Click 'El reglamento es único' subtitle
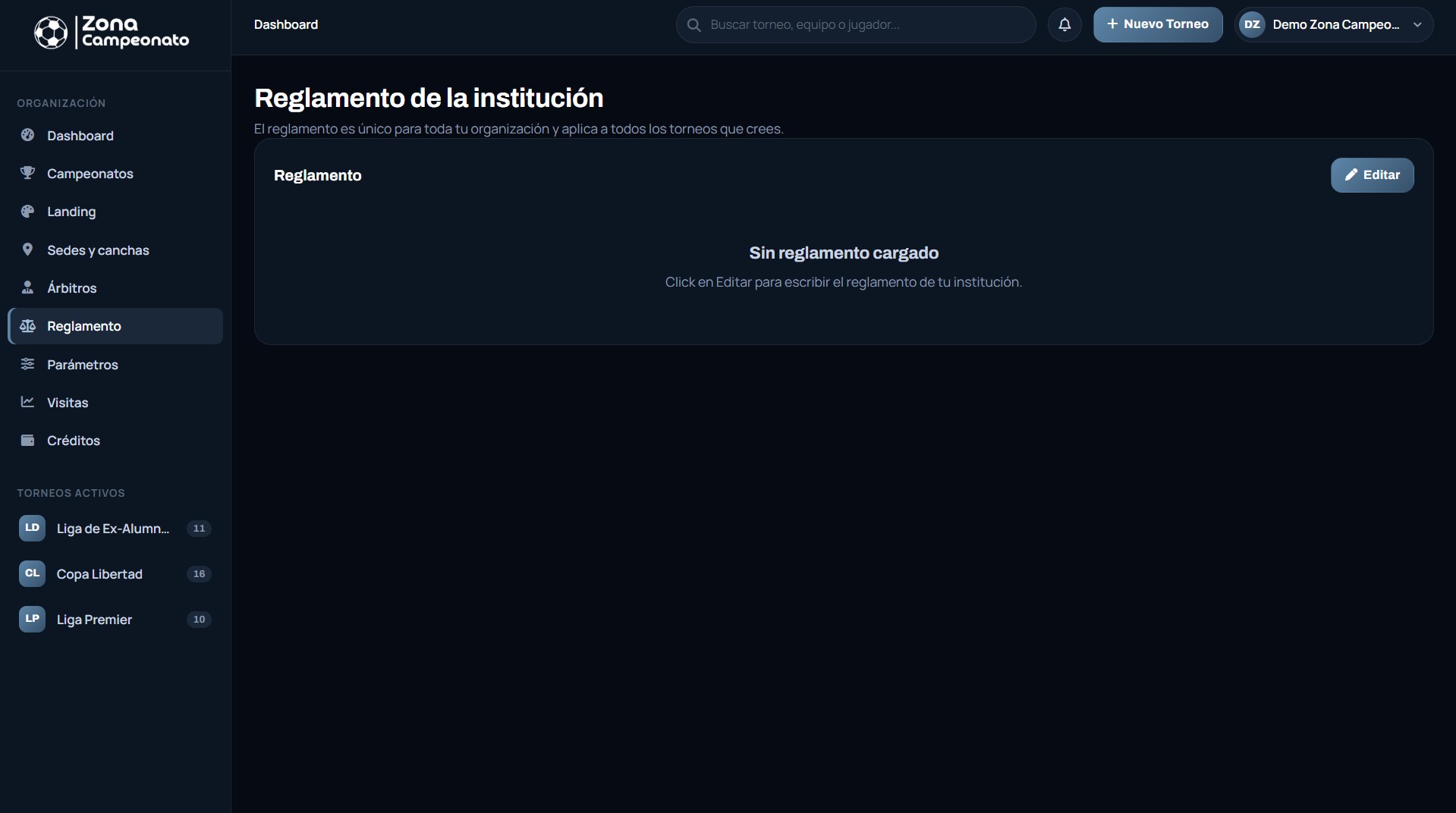Viewport: 1456px width, 813px height. [x=519, y=129]
